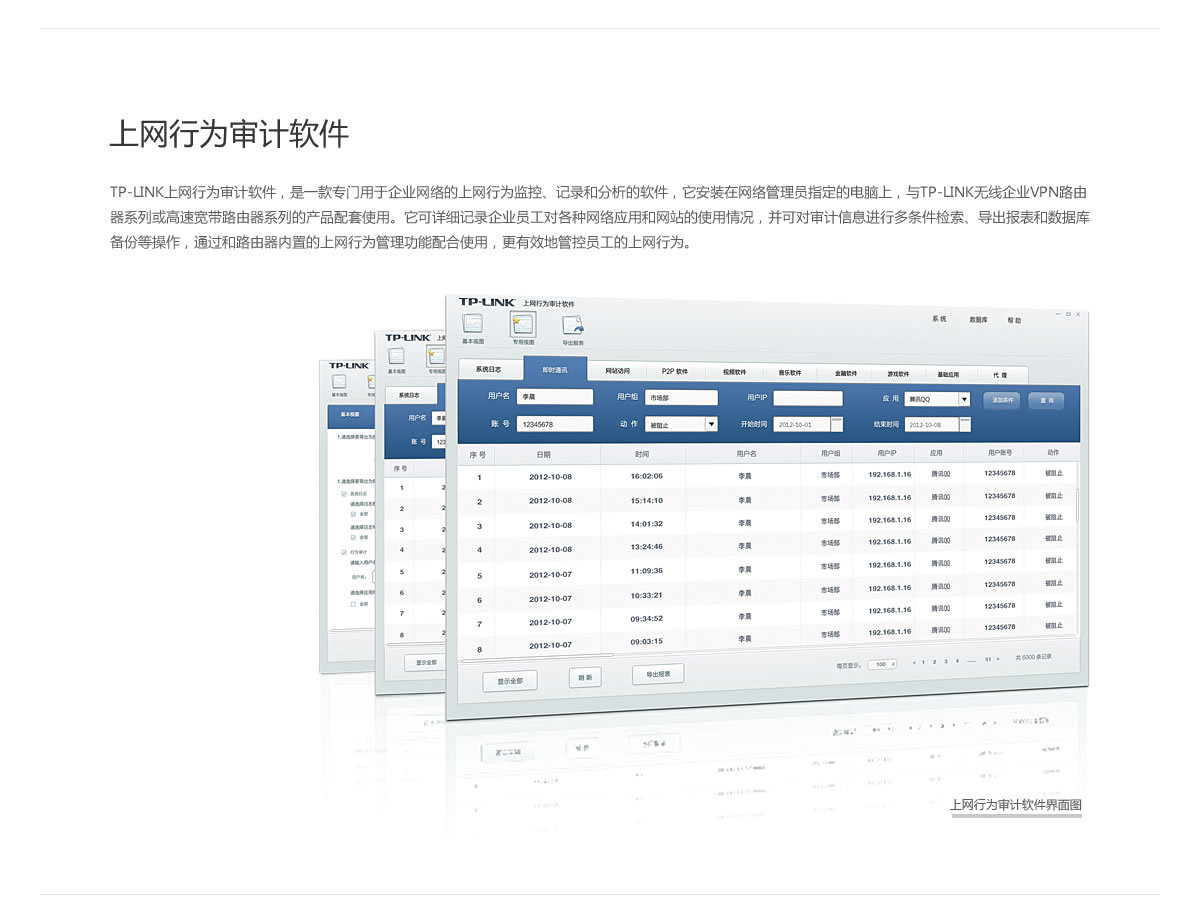Expand the 动作 dropdown showing 被阻止

(x=711, y=424)
